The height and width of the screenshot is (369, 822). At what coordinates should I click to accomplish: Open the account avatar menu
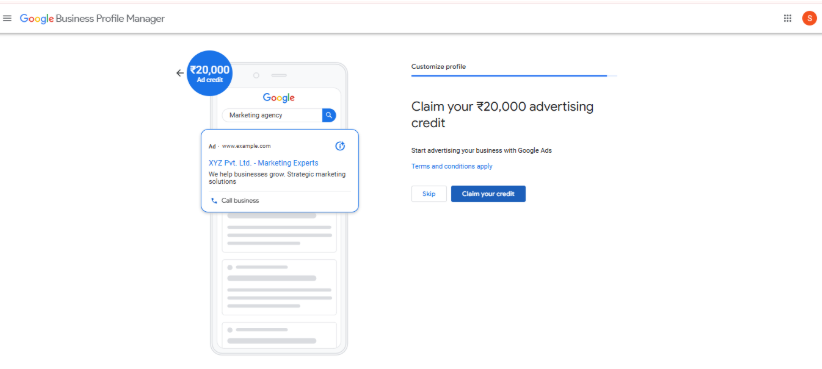tap(809, 18)
